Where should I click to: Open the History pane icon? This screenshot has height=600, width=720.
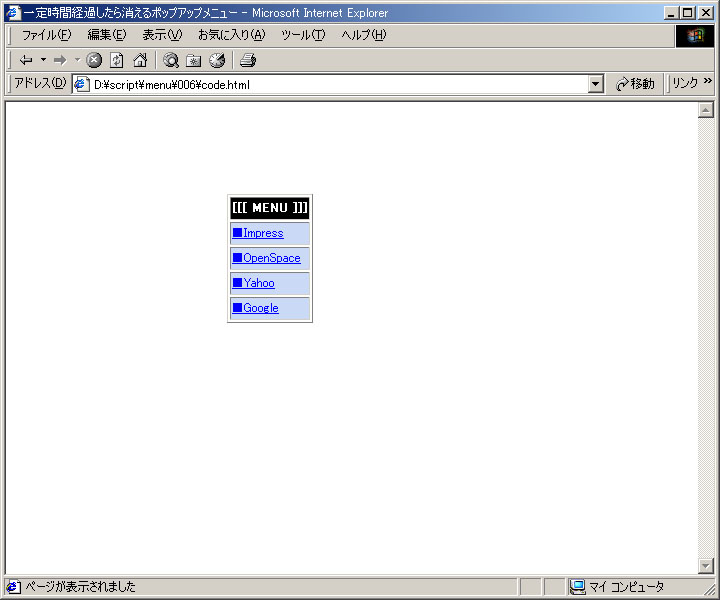point(217,60)
